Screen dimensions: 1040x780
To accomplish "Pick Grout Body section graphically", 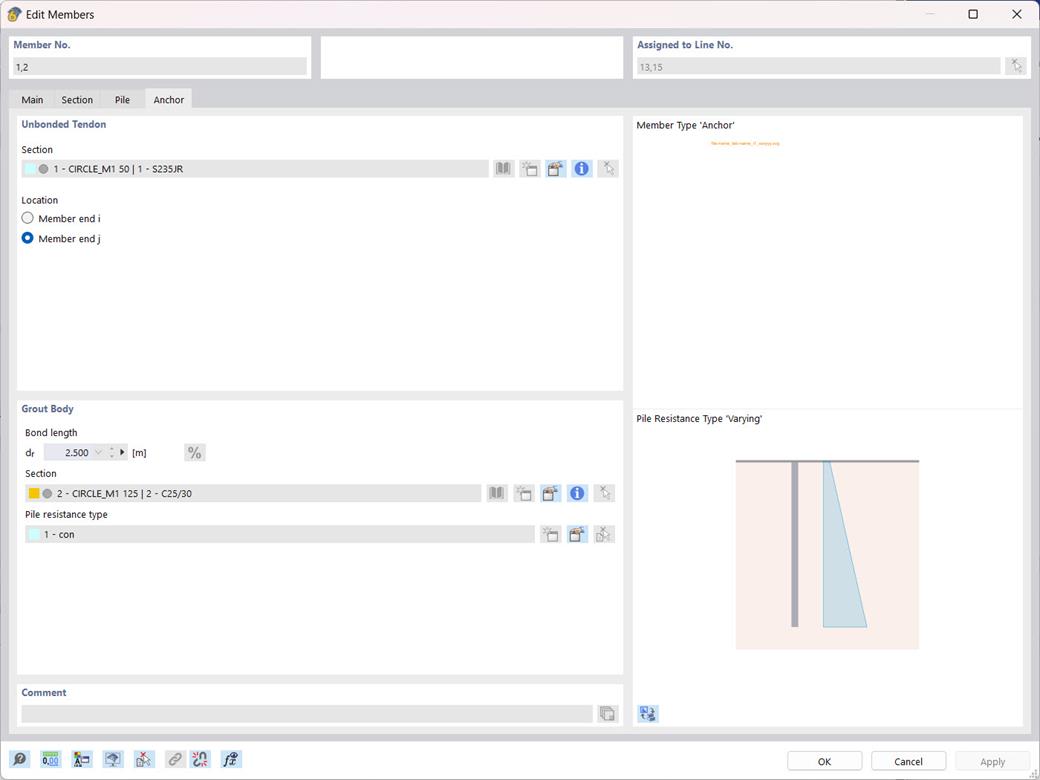I will click(604, 493).
